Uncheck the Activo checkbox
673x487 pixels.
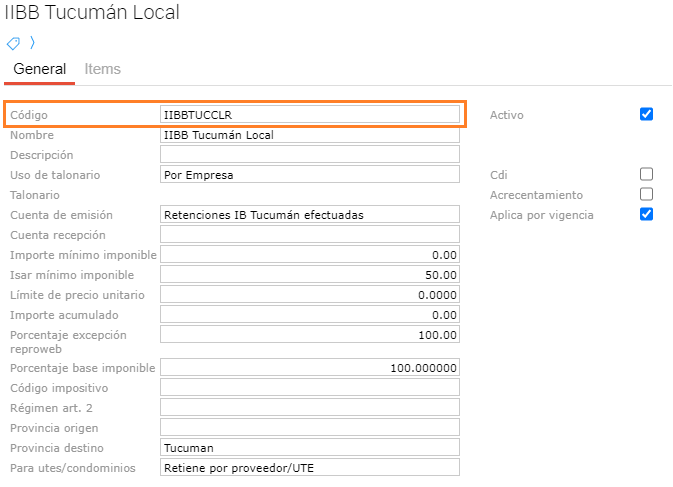click(646, 114)
